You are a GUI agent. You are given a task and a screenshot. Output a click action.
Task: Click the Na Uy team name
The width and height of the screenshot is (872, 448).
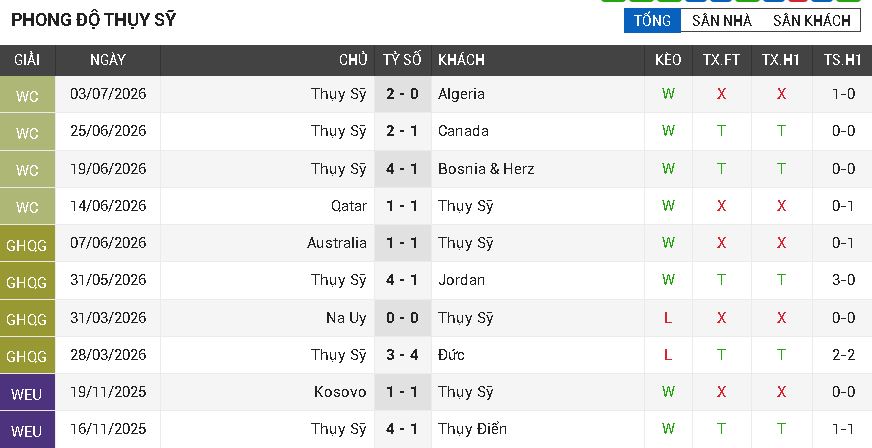[346, 318]
